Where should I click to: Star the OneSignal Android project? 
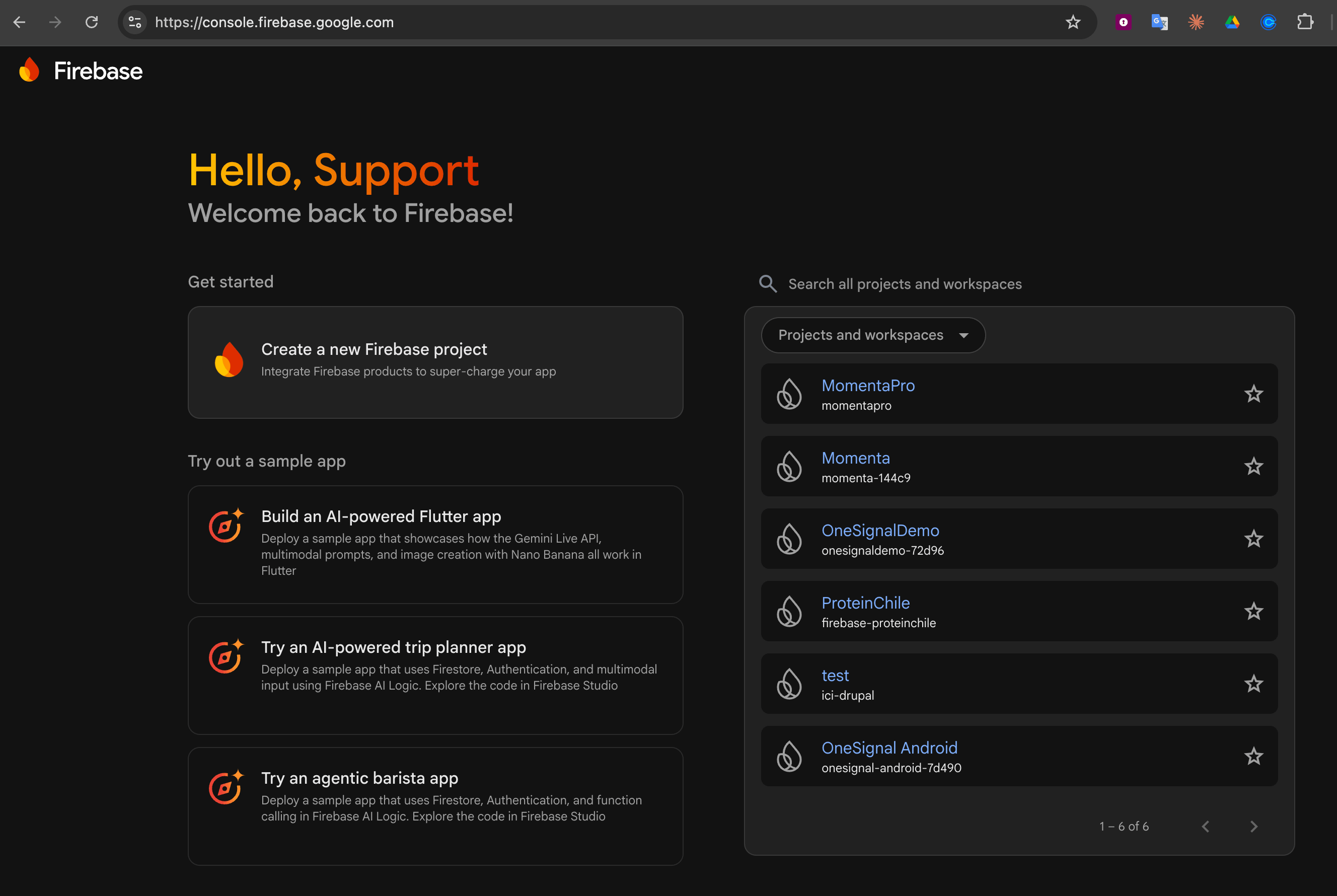[1253, 757]
